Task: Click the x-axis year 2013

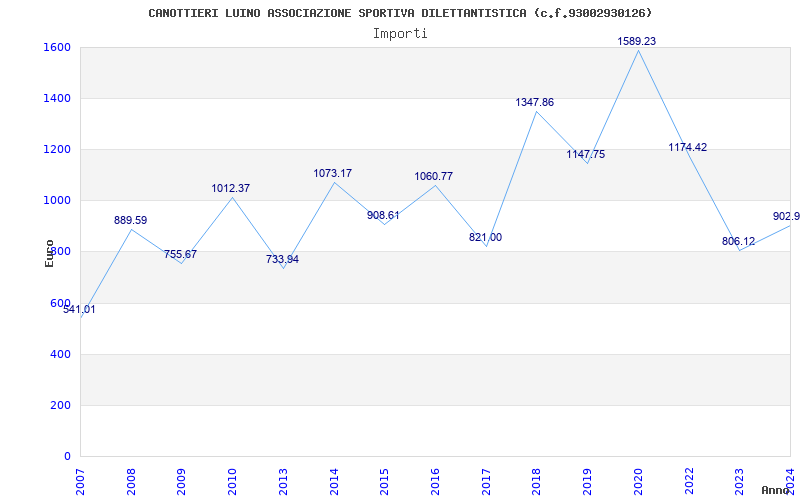Action: [x=283, y=482]
